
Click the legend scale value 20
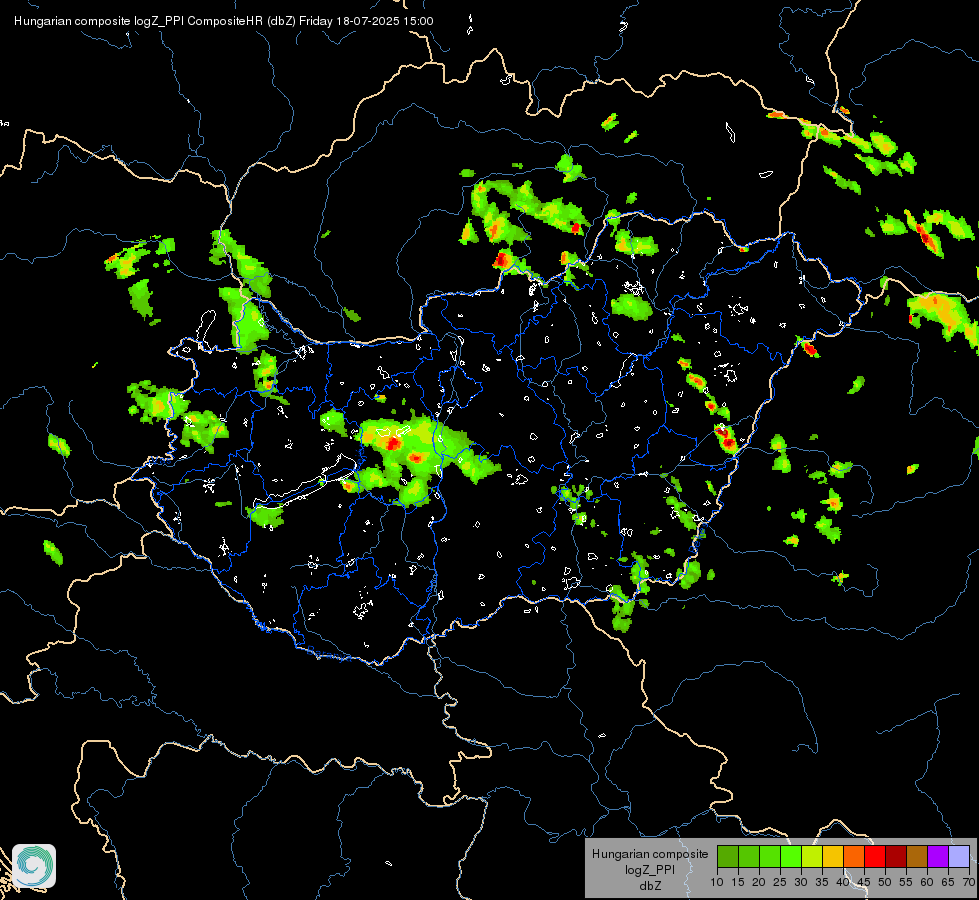tap(759, 883)
